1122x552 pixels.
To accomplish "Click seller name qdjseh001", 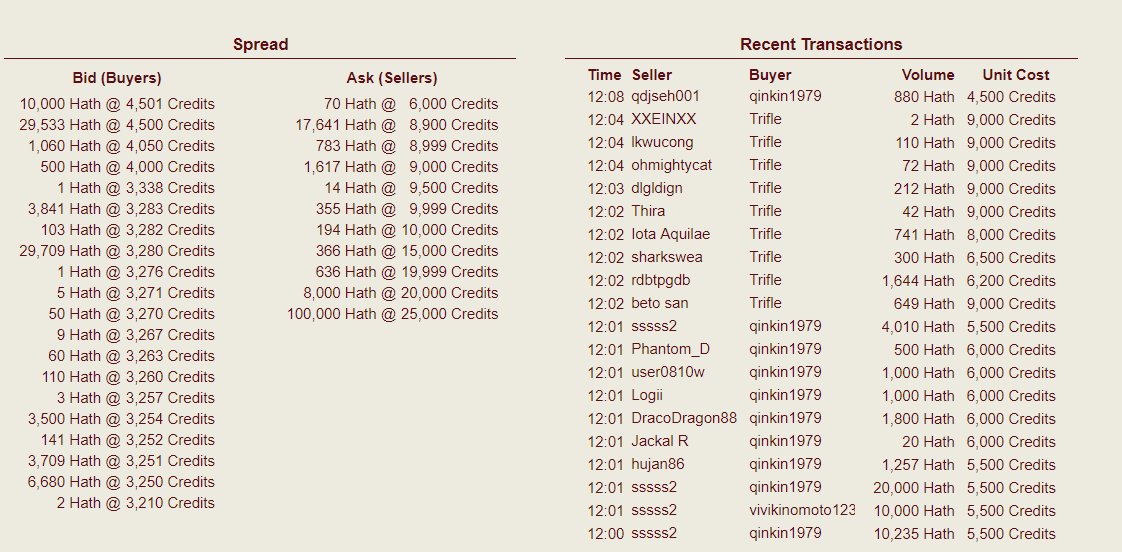I will (x=665, y=97).
